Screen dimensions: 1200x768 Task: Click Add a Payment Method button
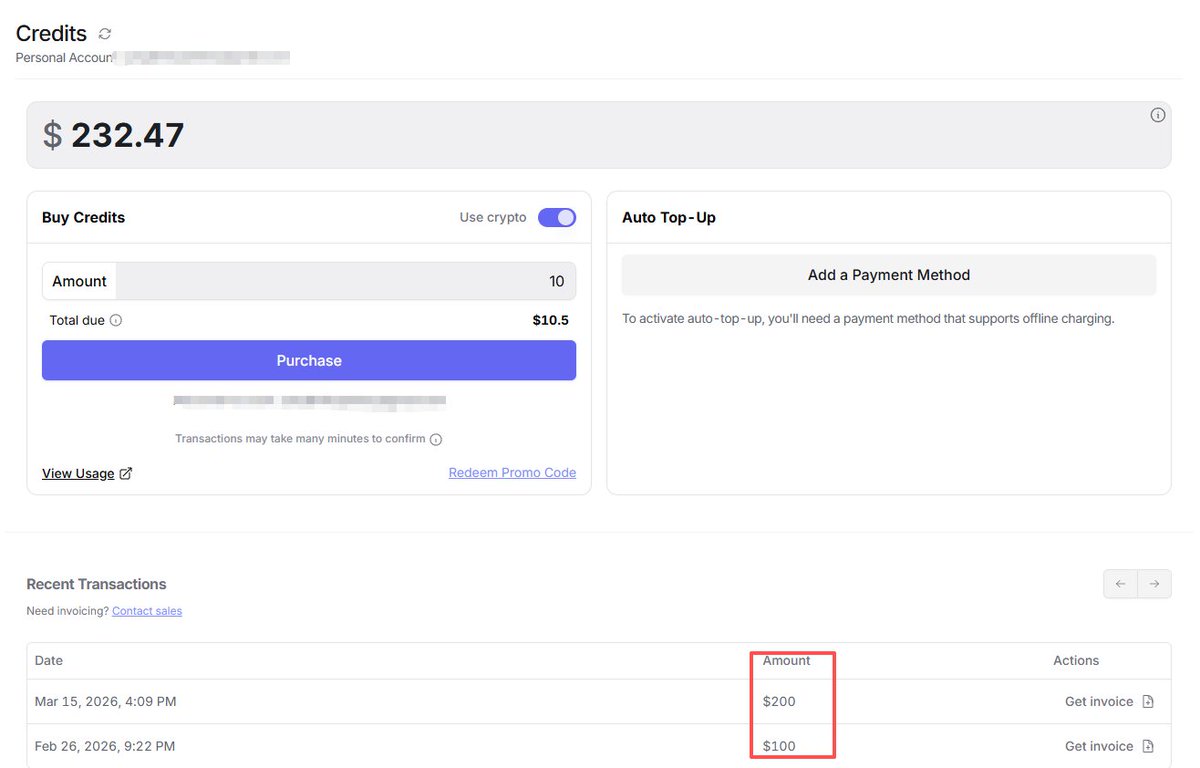pos(888,275)
